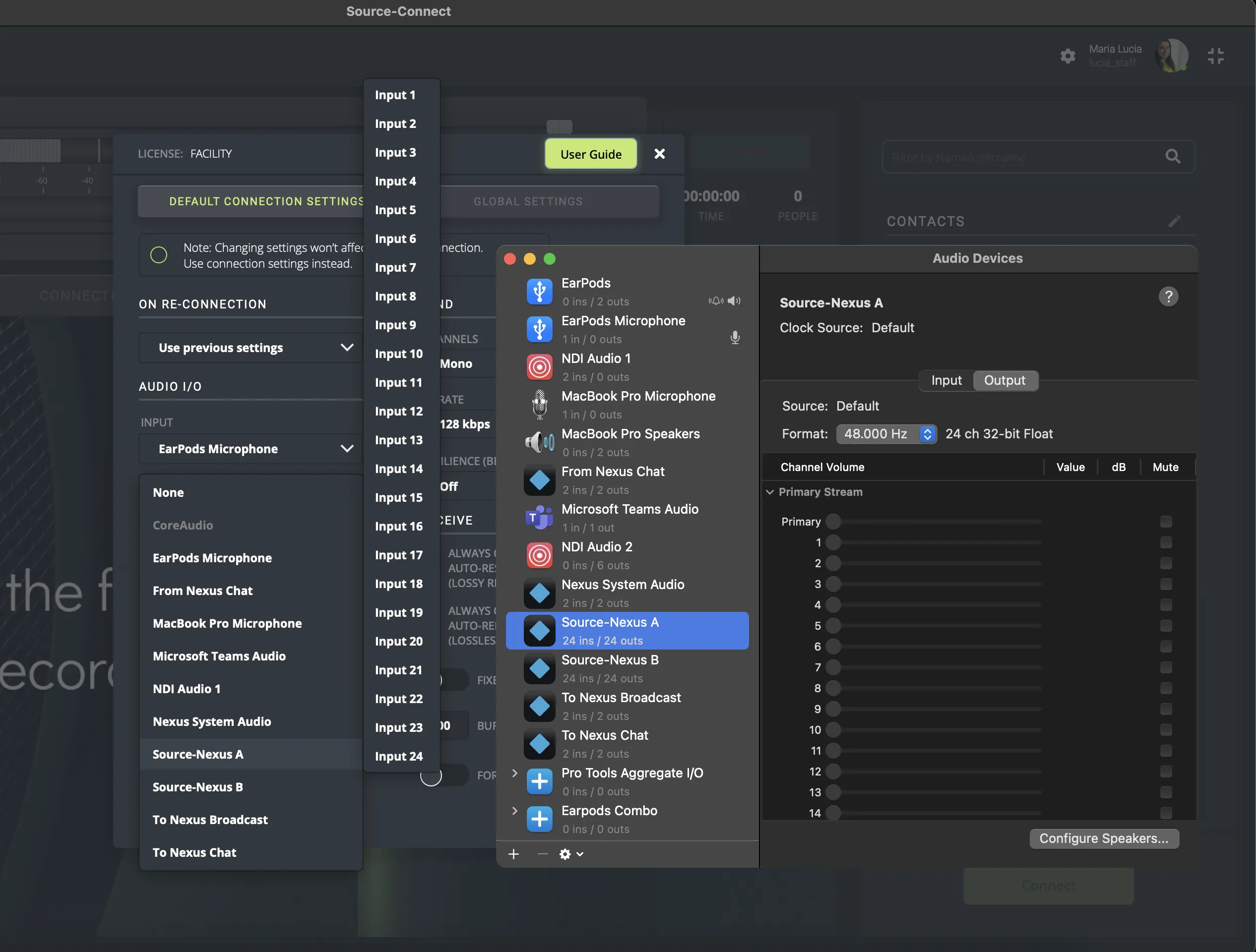Click the Connect button
This screenshot has width=1256, height=952.
coord(1048,886)
